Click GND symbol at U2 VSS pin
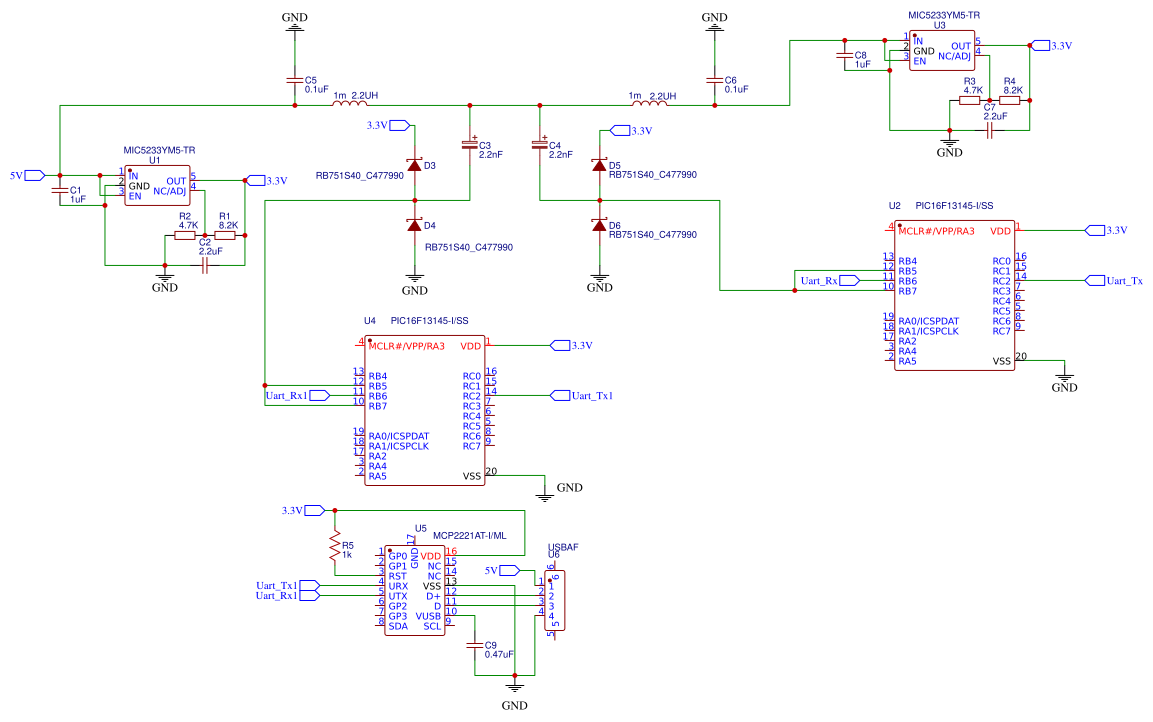The width and height of the screenshot is (1153, 722). 1064,381
